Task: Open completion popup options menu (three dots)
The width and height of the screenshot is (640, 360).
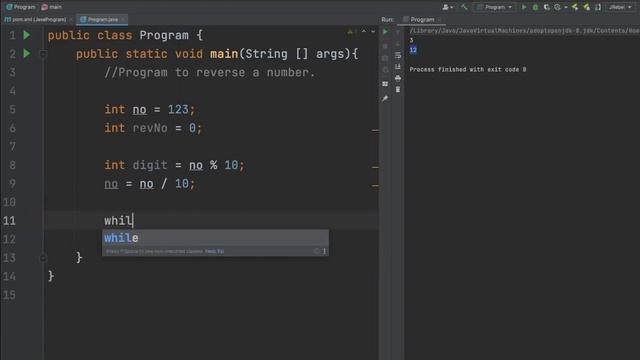Action: tap(324, 251)
